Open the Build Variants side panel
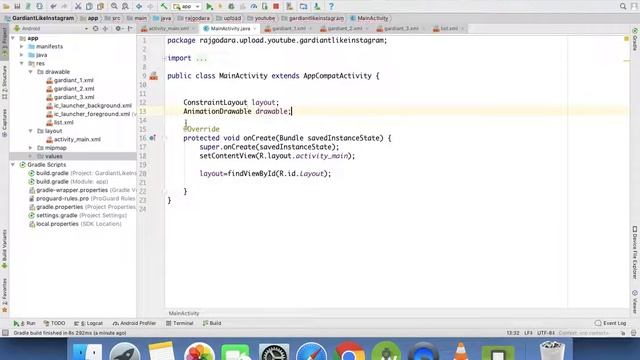640x360 pixels. [4, 249]
